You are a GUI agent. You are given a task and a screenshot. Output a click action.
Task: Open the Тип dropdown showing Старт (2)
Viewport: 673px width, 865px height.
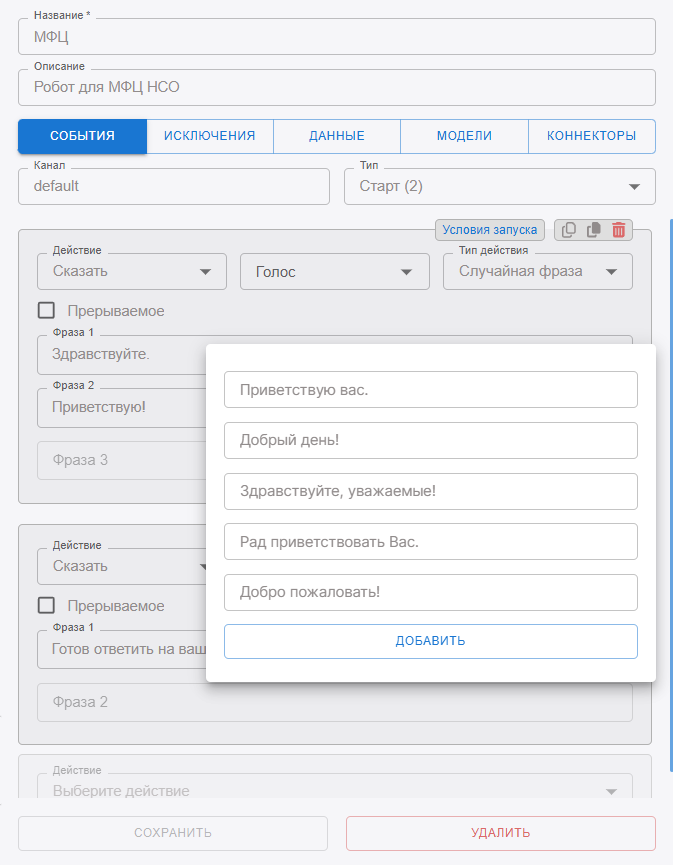[499, 186]
